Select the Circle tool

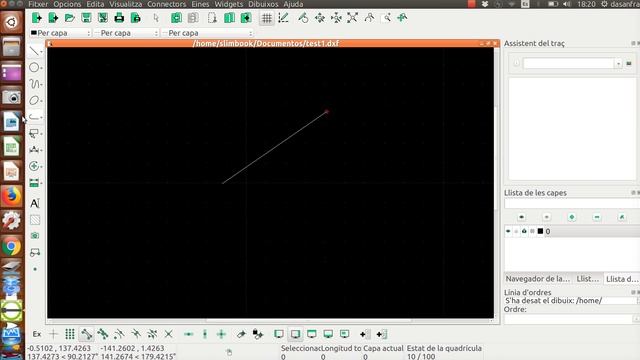tap(35, 67)
